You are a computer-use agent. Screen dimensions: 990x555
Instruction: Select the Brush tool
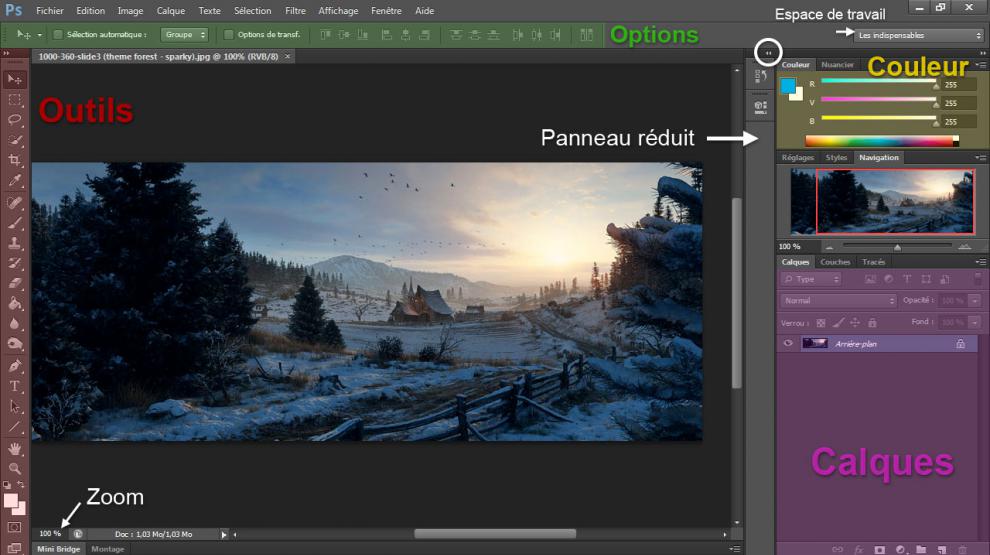pos(15,223)
